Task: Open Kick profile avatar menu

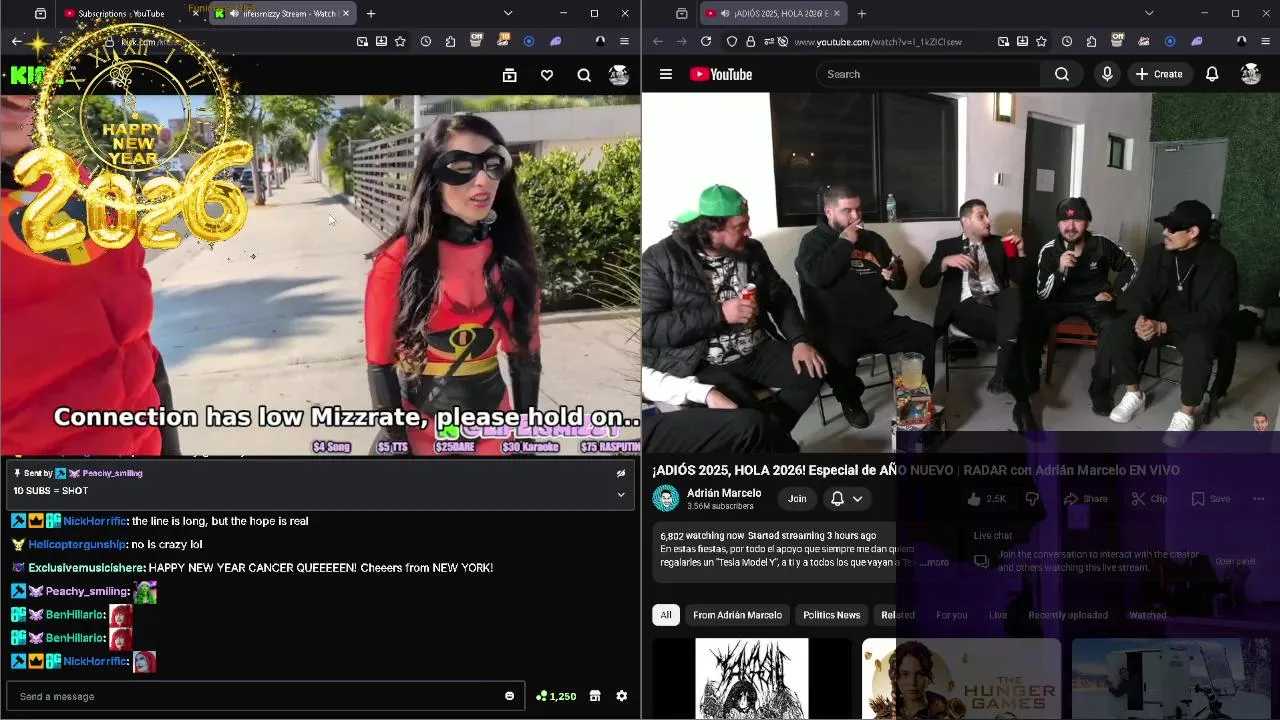Action: coord(619,75)
